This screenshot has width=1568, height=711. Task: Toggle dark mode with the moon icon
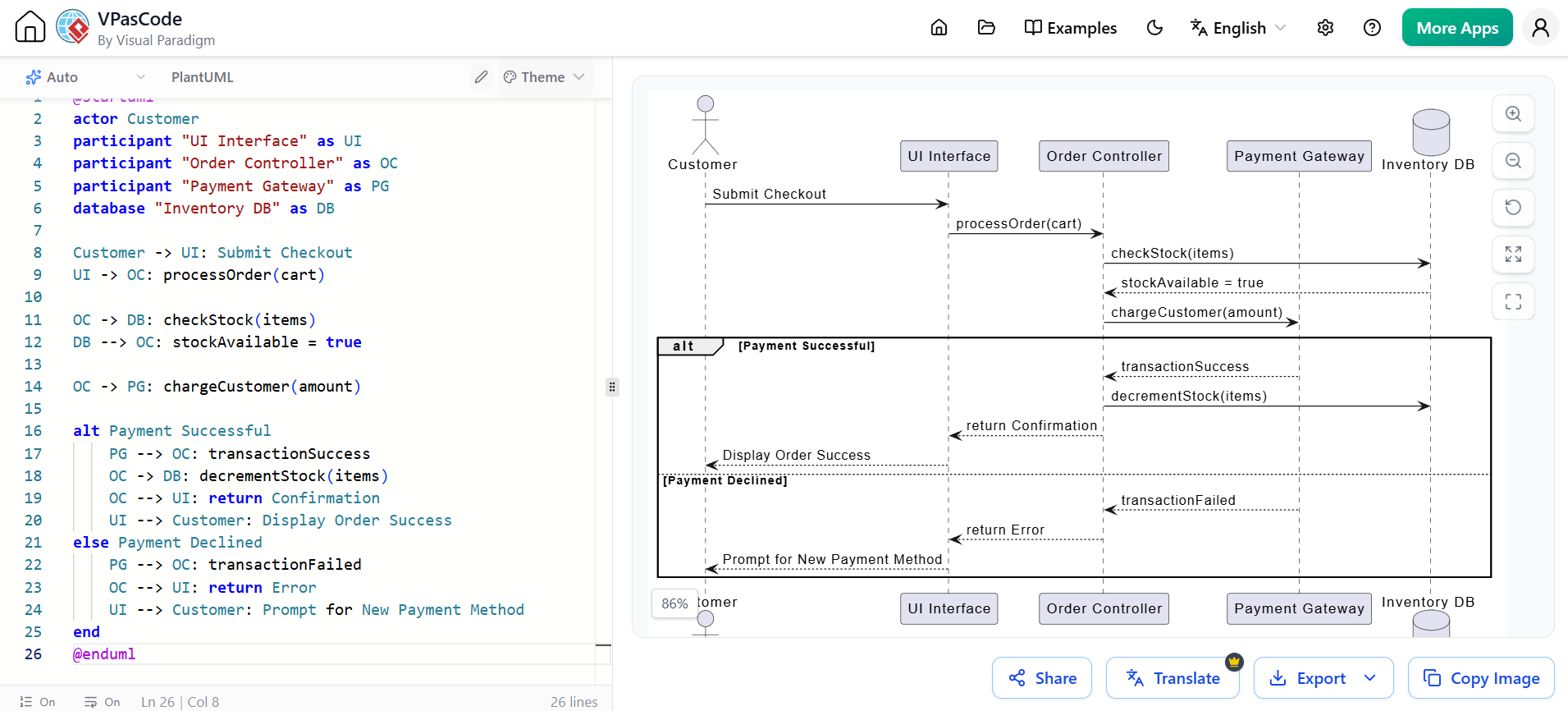click(1154, 28)
